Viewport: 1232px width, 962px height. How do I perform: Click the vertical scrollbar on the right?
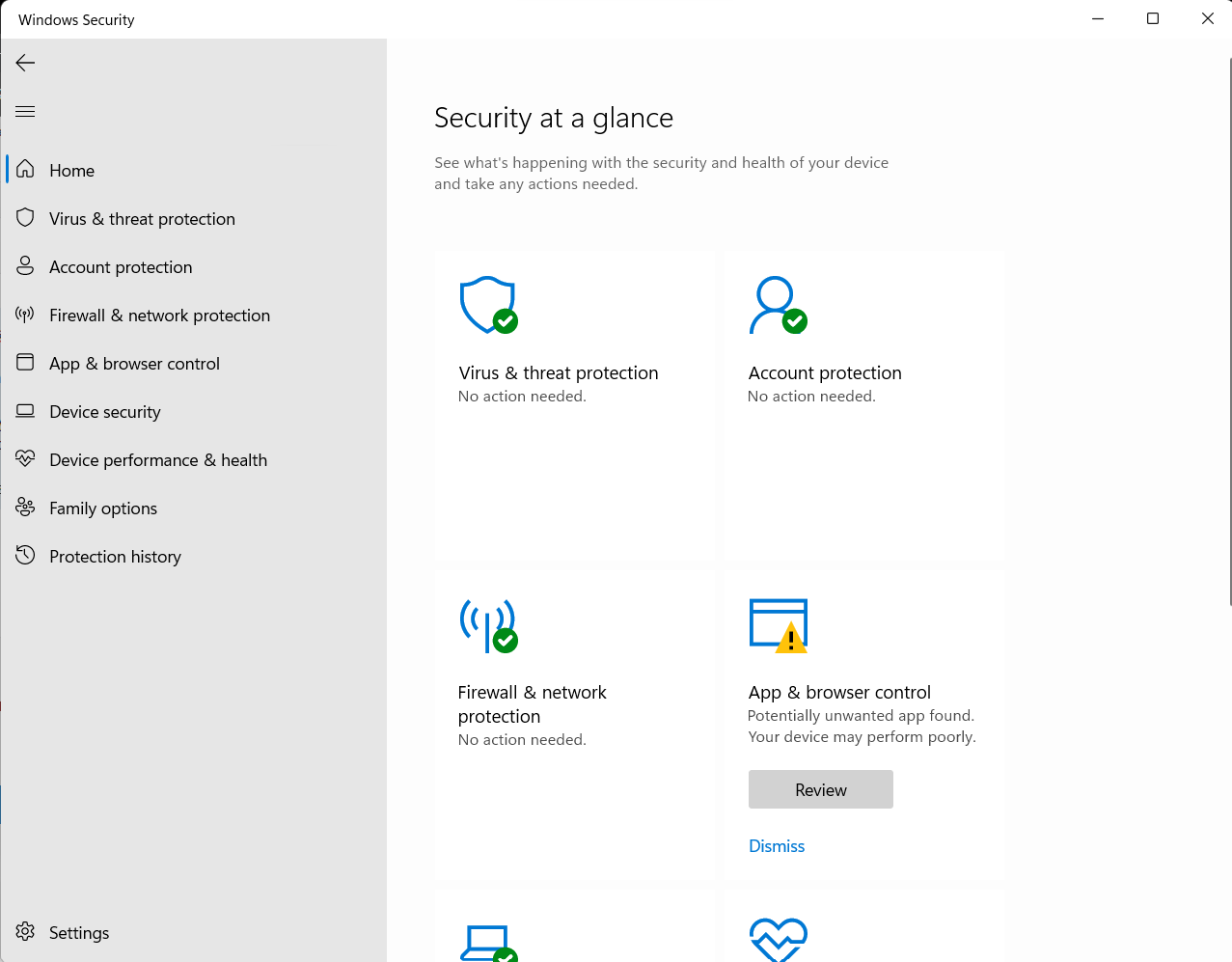pos(1229,331)
